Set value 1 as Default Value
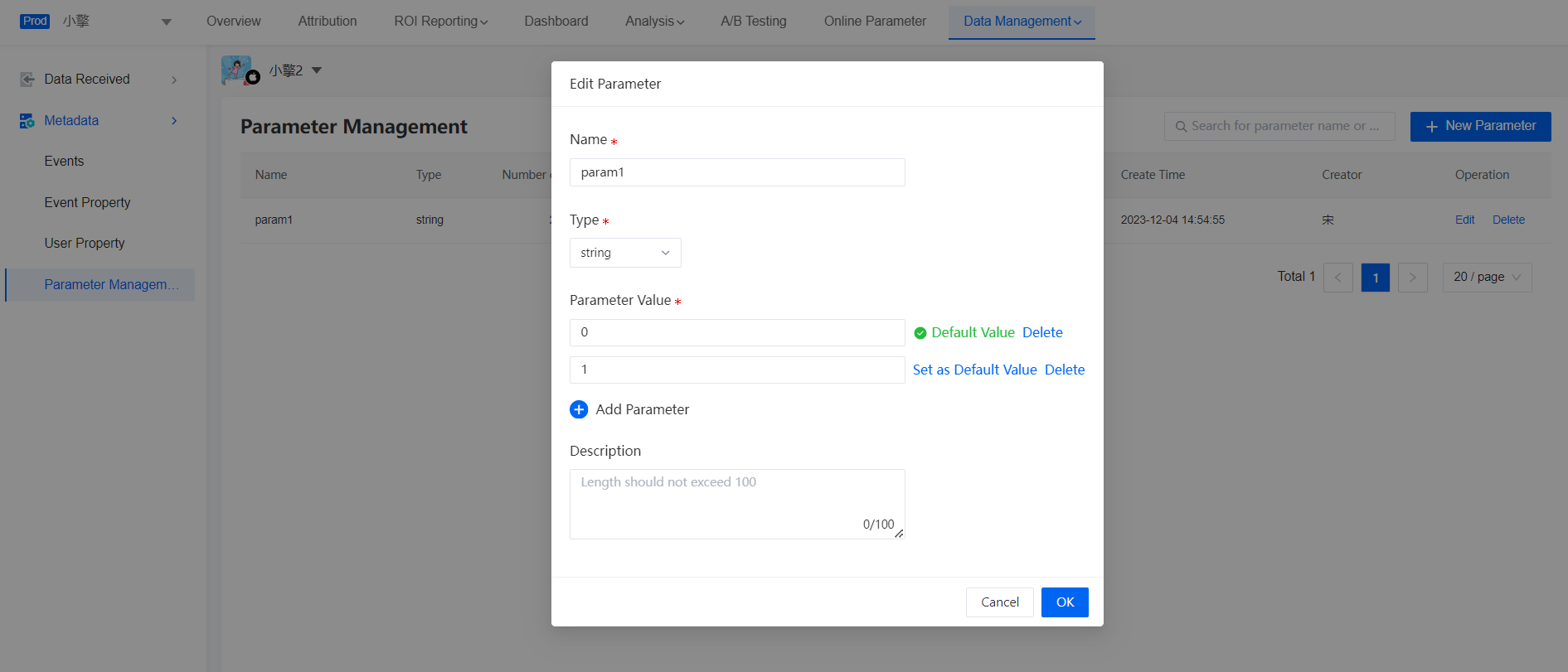Screen dimensions: 1568x672 point(974,370)
